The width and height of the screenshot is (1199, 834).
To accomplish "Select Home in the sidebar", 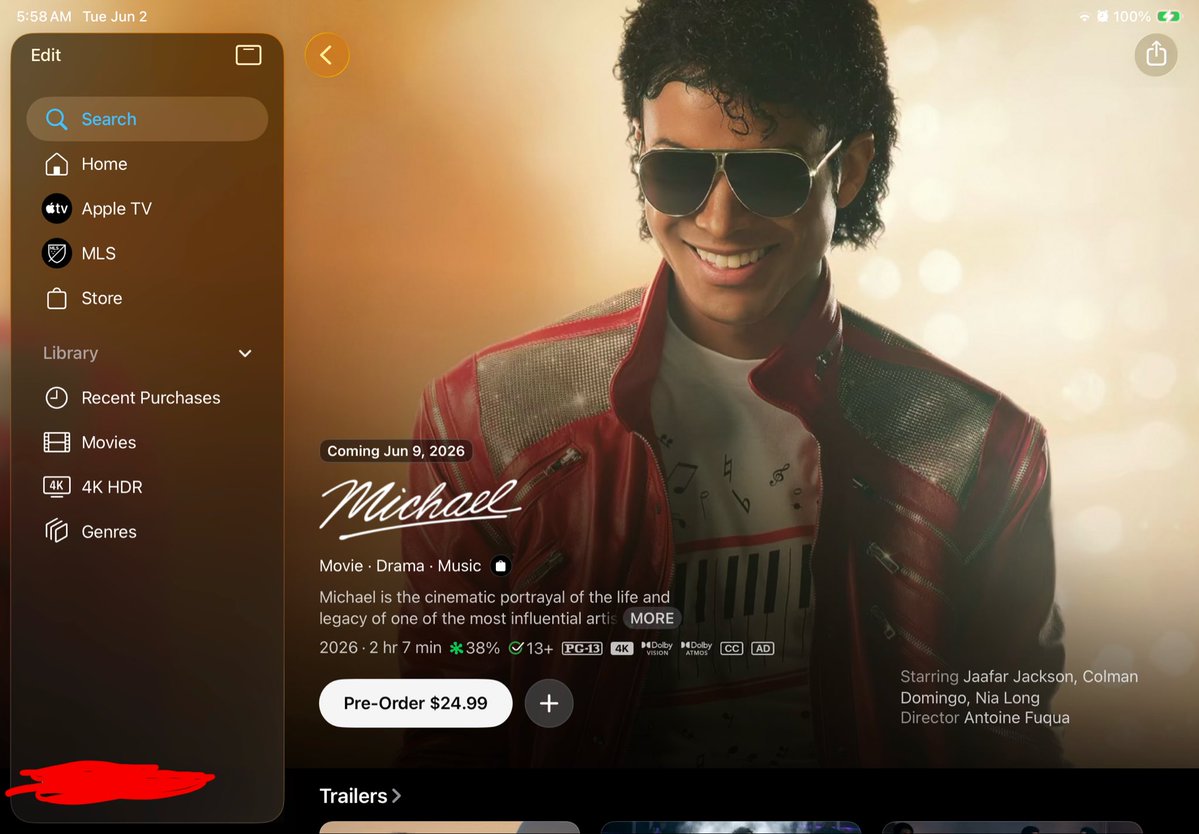I will (x=147, y=164).
